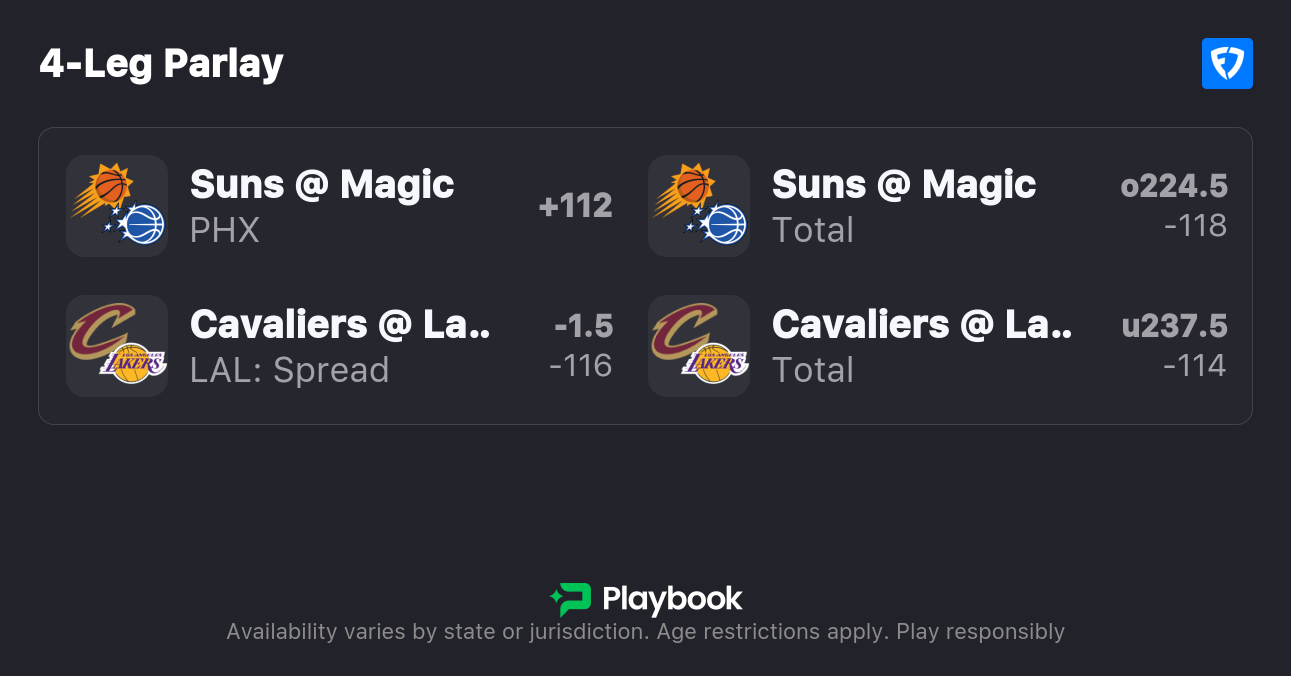The height and width of the screenshot is (676, 1291).
Task: Click the 4-Leg Parlay heading
Action: pos(162,64)
